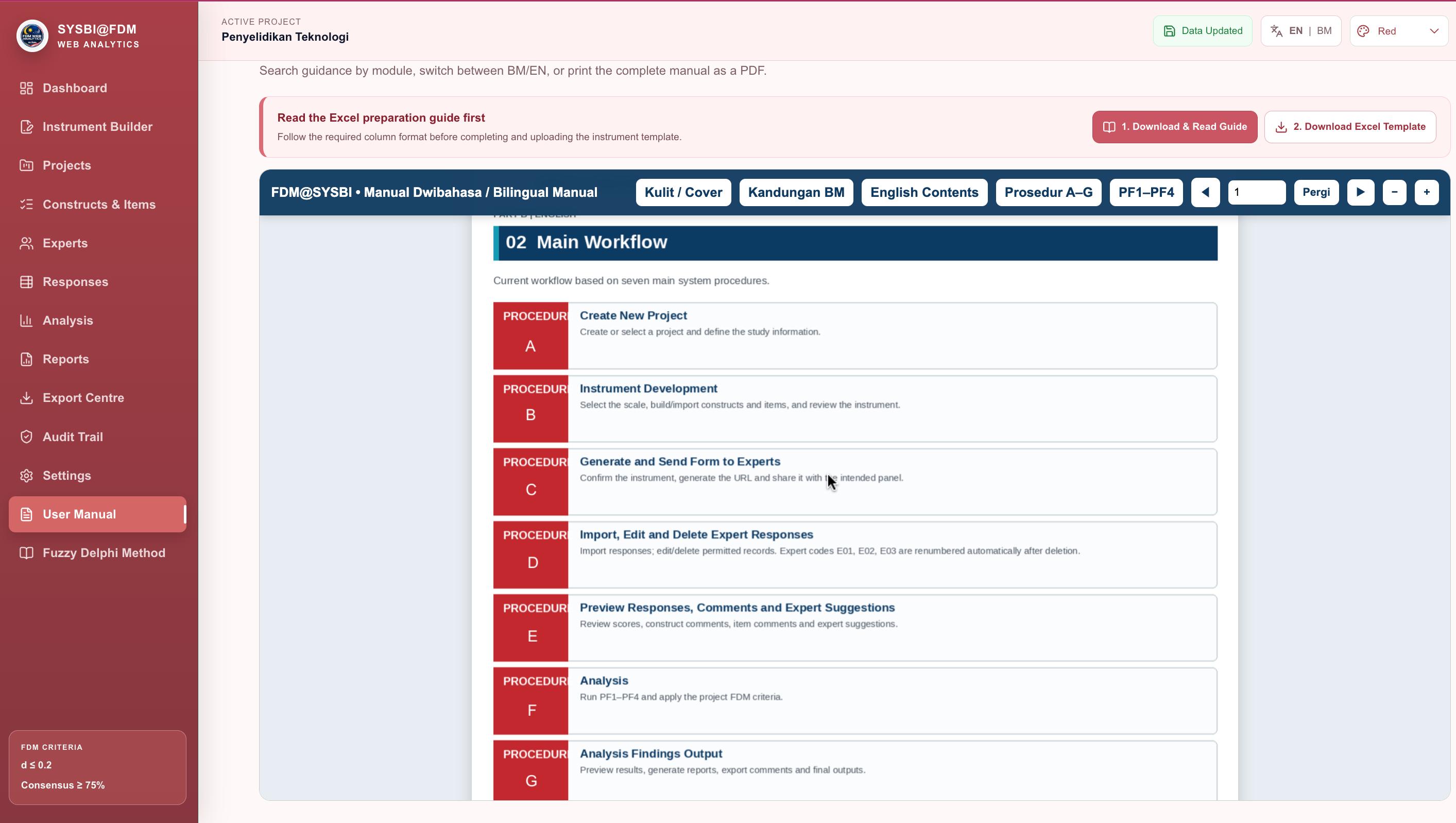This screenshot has width=1456, height=823.
Task: Click the Export Centre download icon
Action: point(27,398)
